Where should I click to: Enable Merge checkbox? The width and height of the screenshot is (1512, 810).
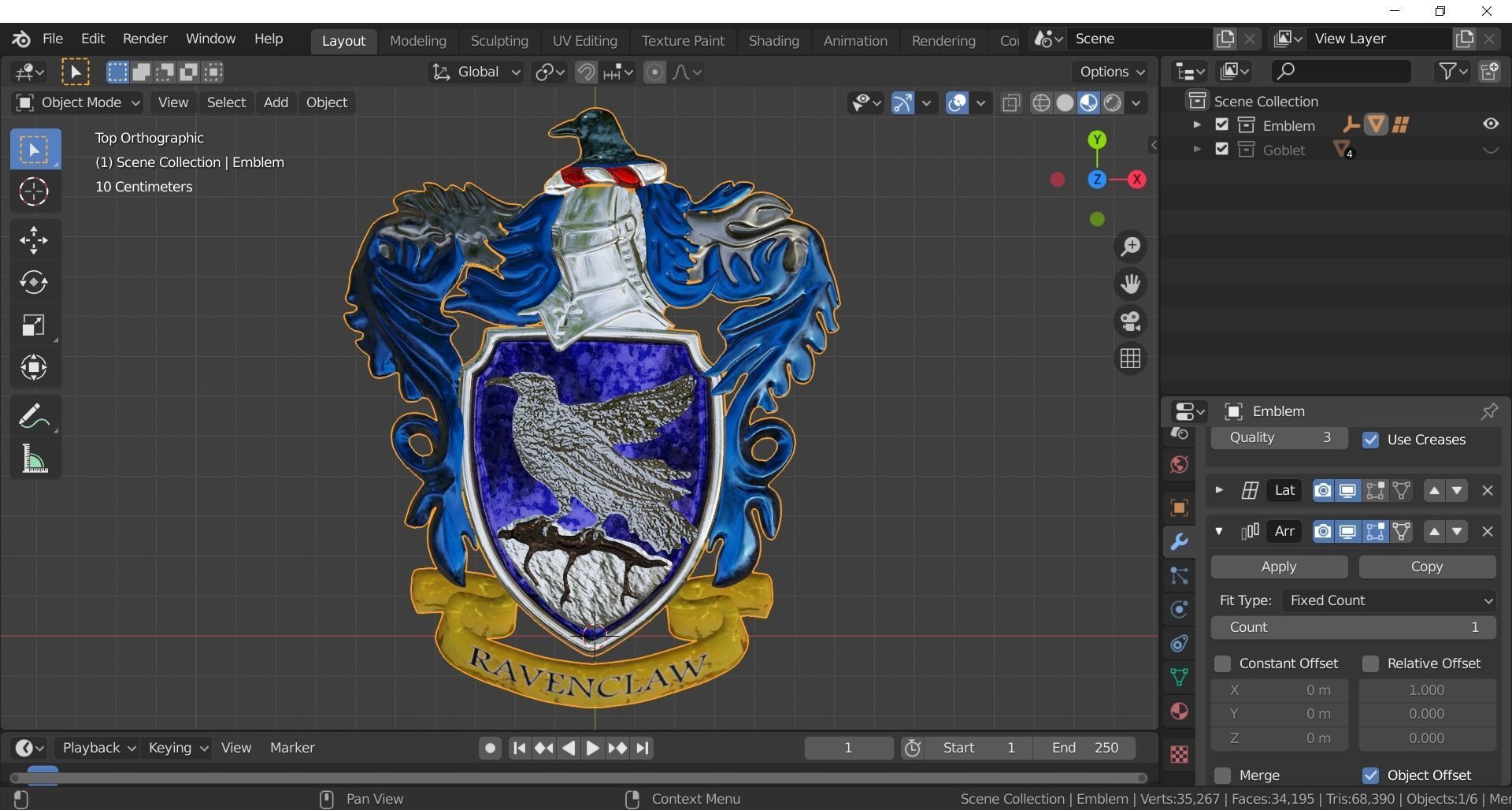coord(1222,775)
